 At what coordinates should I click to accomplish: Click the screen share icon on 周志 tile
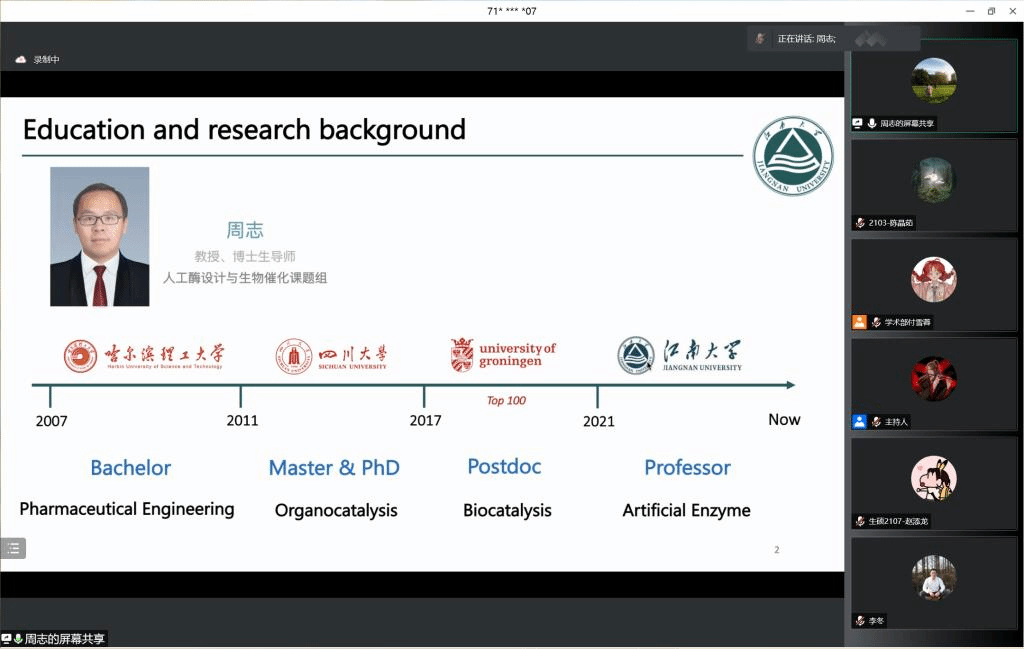tap(858, 123)
